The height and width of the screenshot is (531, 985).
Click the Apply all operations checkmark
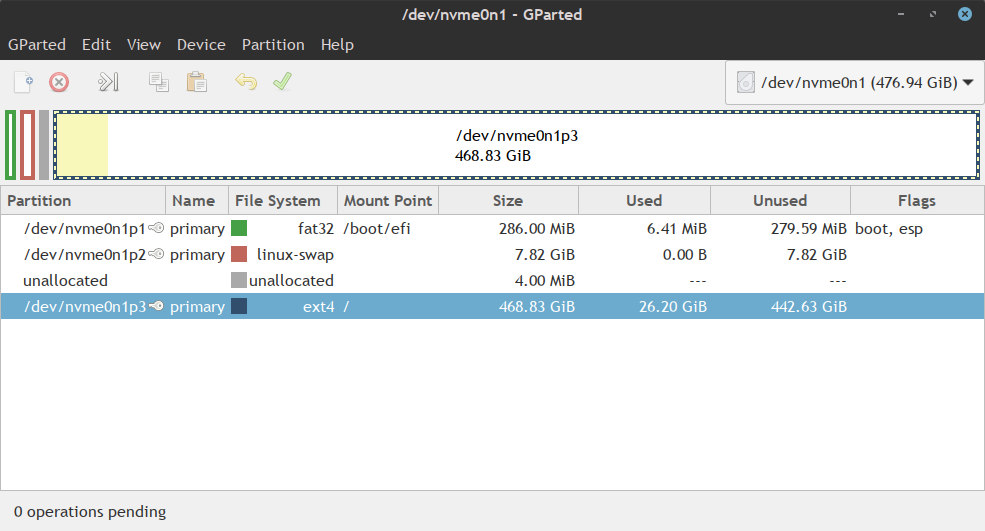click(282, 82)
